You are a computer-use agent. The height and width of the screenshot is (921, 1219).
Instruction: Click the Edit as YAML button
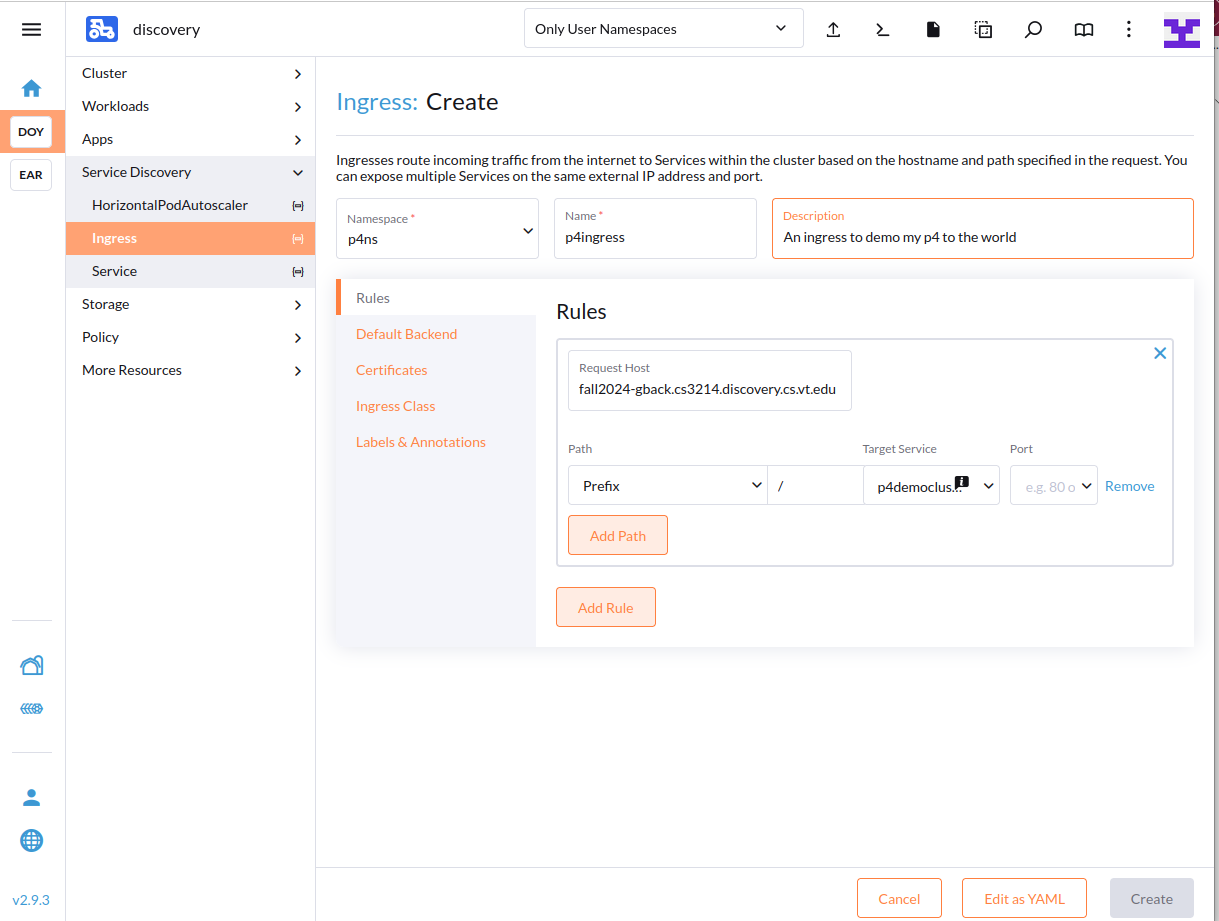click(x=1024, y=898)
